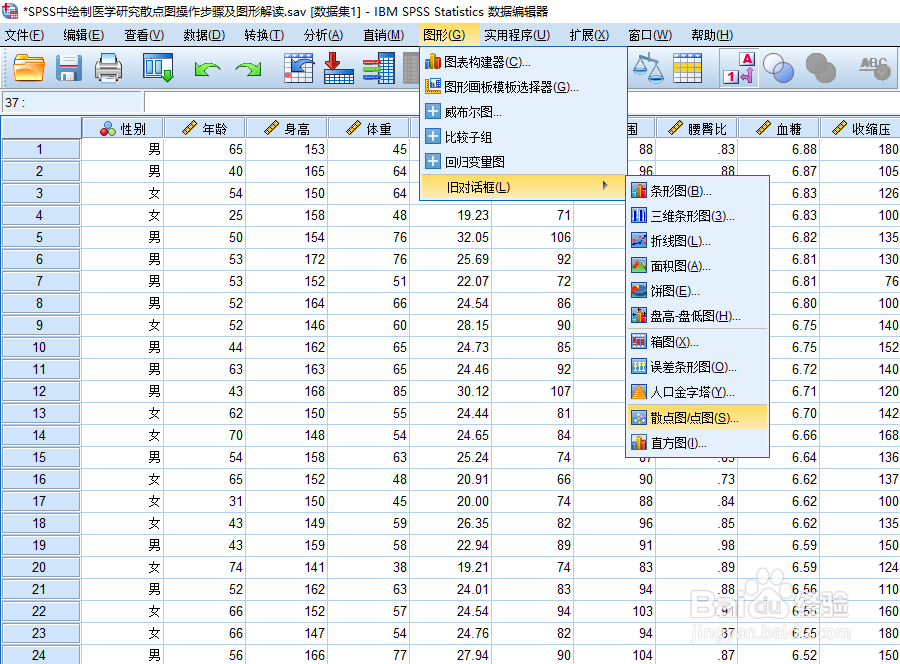Select 回归变量图 menu entry

pyautogui.click(x=523, y=162)
